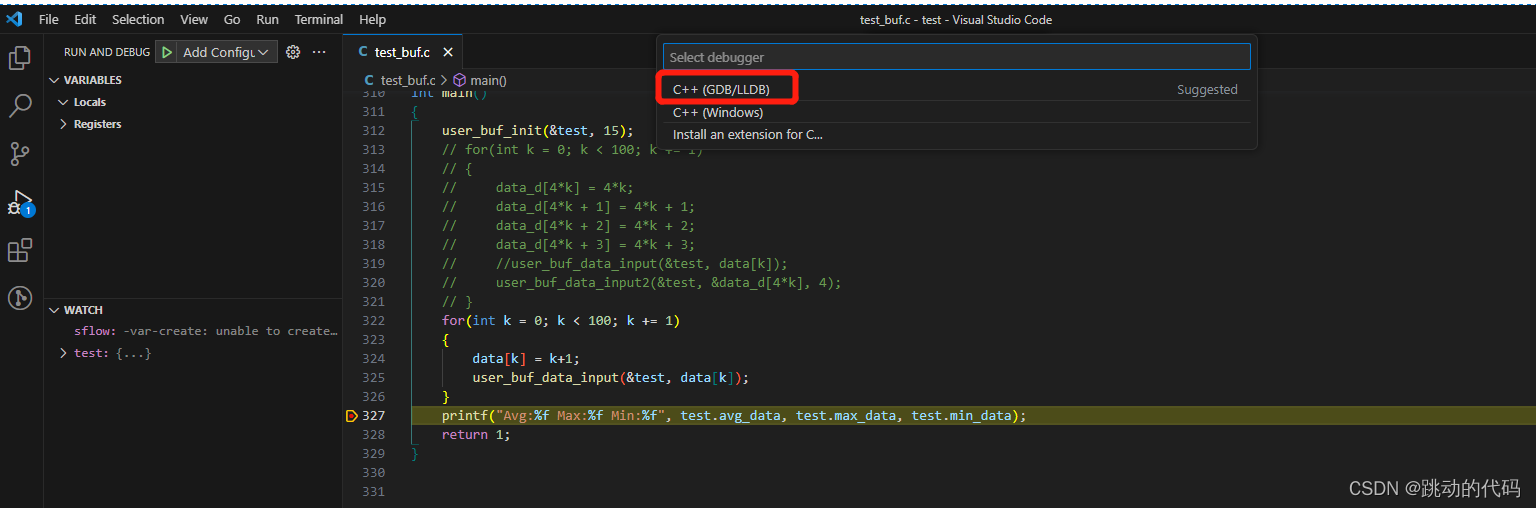This screenshot has height=508, width=1536.
Task: Switch to the test_buf.c tab
Action: click(x=402, y=52)
